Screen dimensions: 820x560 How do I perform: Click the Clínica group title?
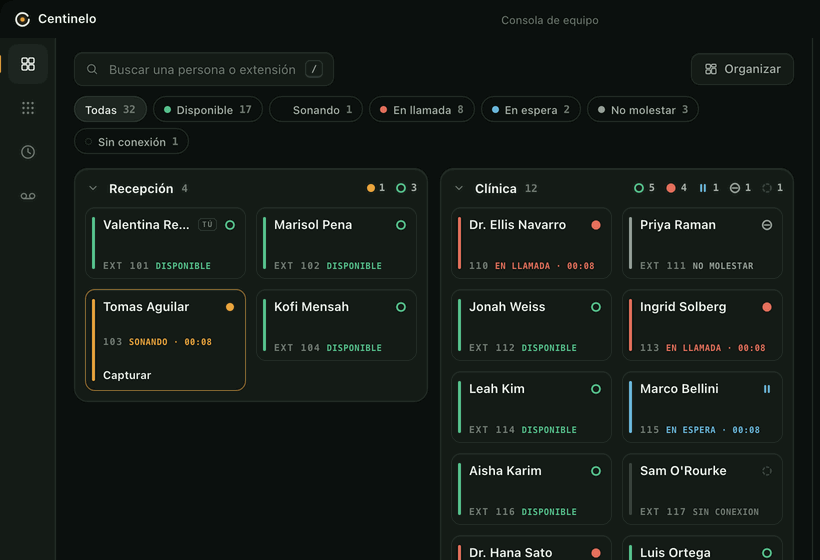pos(496,188)
